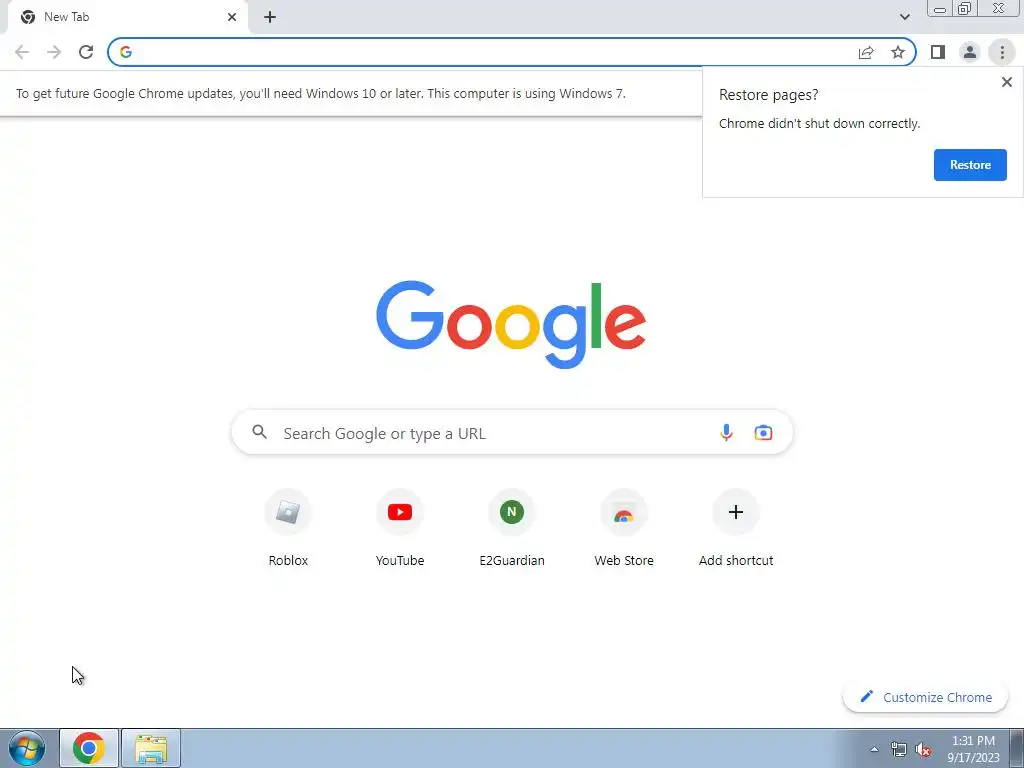Open the side panel icon
This screenshot has height=768, width=1024.
pyautogui.click(x=938, y=52)
